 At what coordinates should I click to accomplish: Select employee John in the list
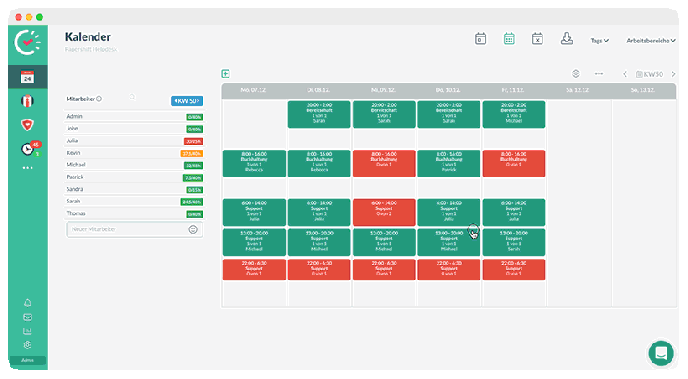pyautogui.click(x=134, y=129)
